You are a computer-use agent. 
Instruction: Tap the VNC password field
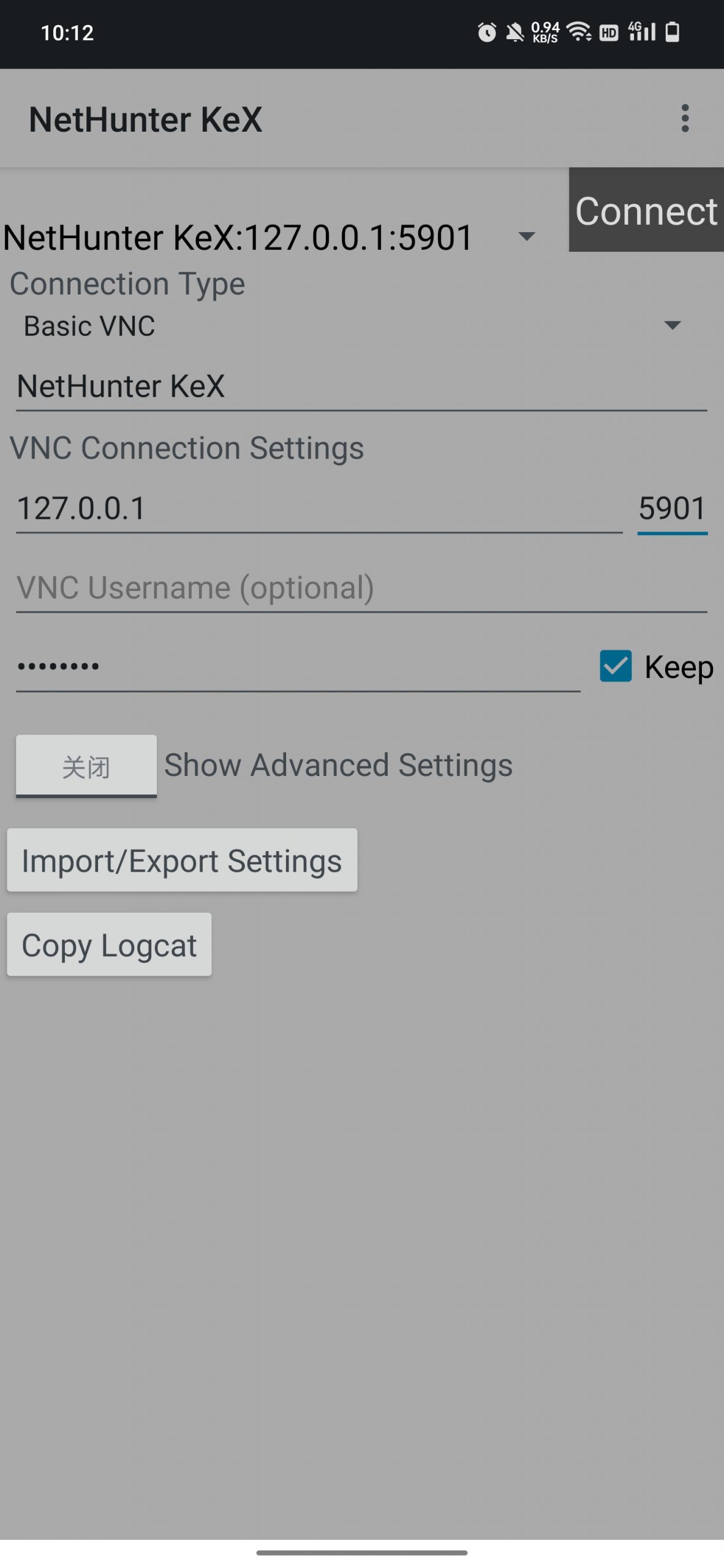[298, 667]
